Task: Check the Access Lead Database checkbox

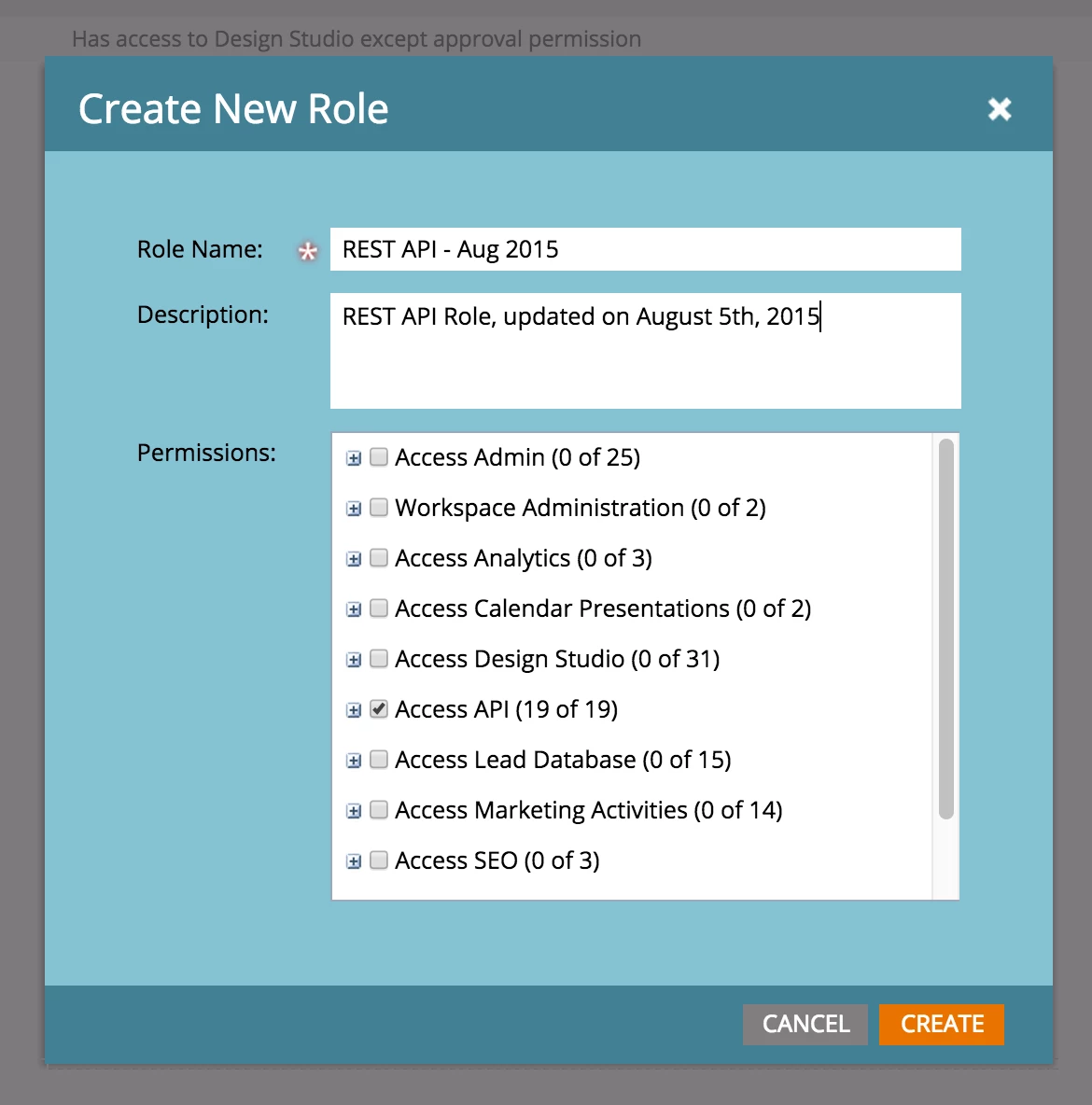Action: tap(379, 759)
